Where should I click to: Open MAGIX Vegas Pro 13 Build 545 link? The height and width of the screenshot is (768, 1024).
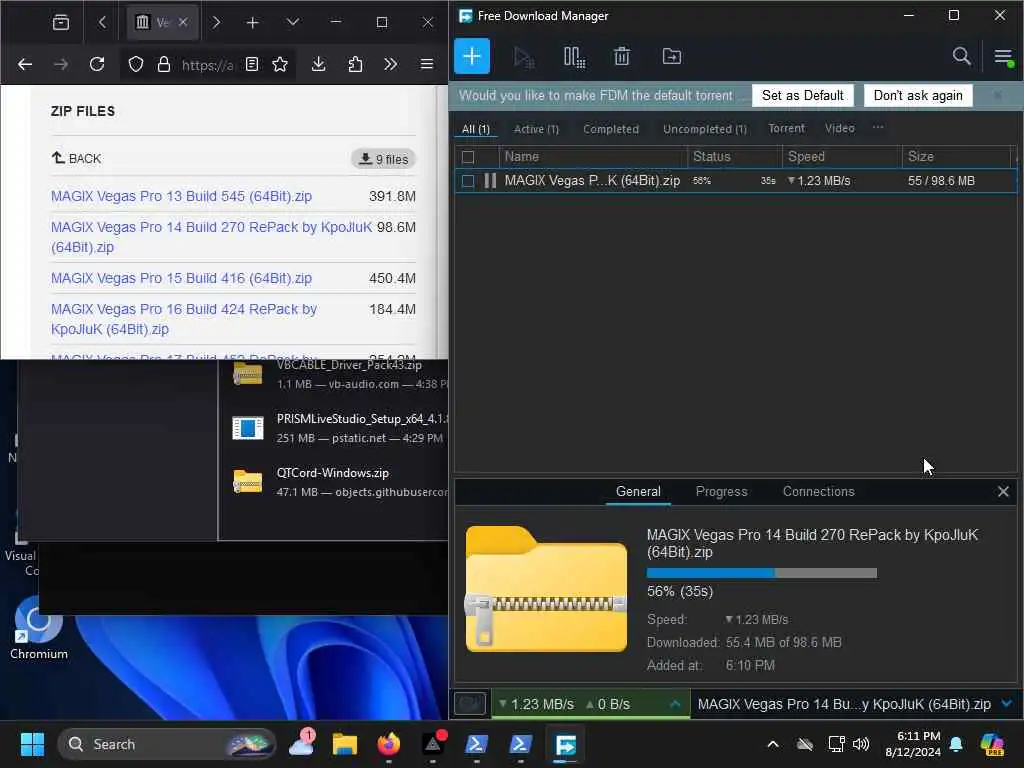pyautogui.click(x=182, y=197)
